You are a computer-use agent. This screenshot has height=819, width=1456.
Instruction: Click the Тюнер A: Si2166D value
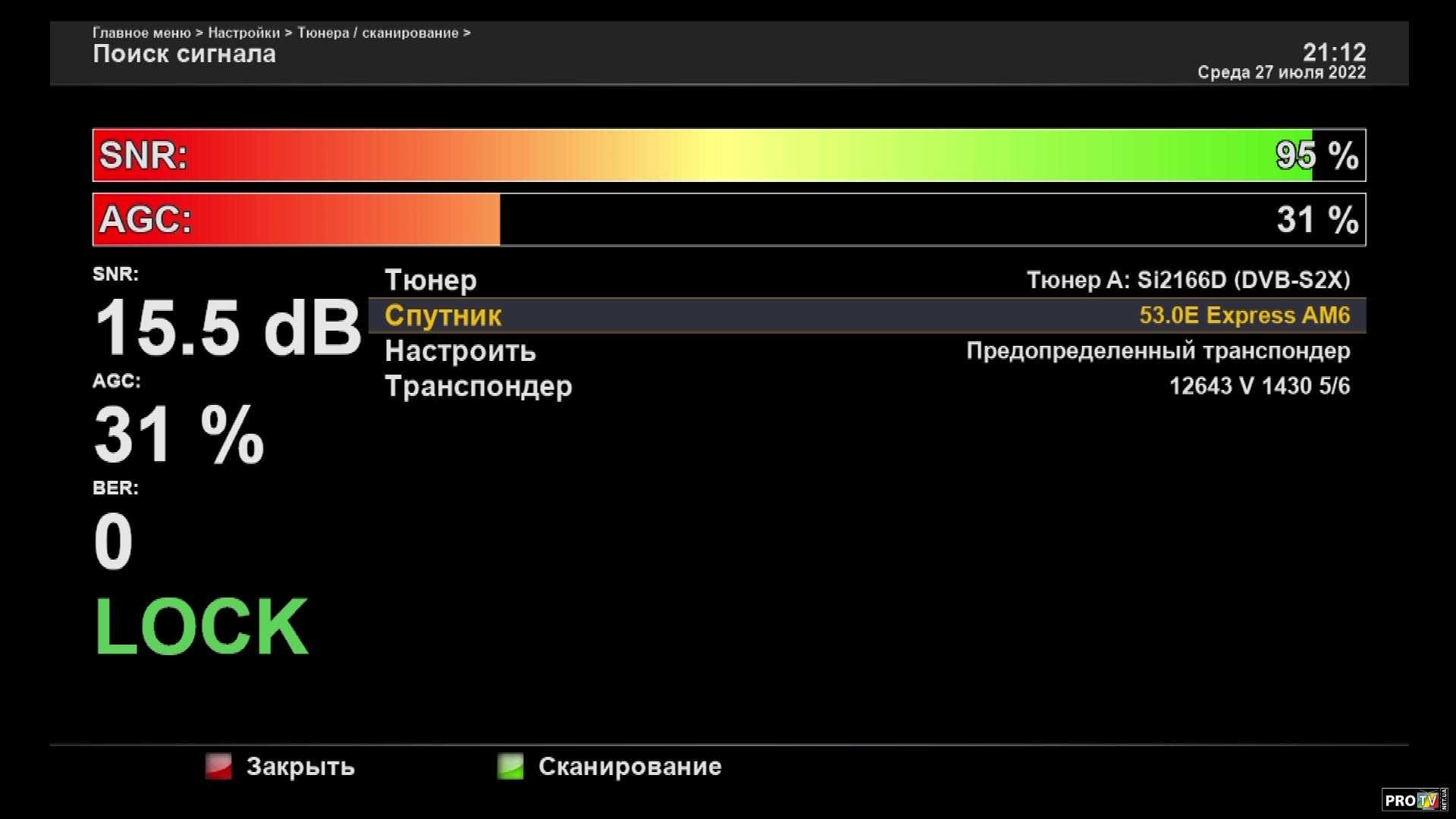click(1188, 281)
